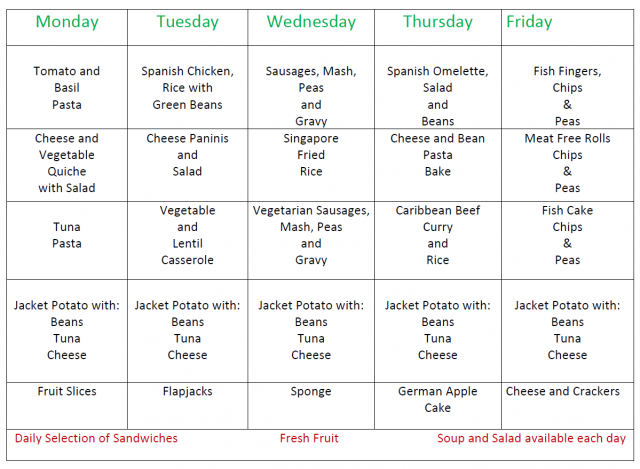Click the Soup and Salad footer note
Image resolution: width=640 pixels, height=469 pixels.
tap(531, 438)
